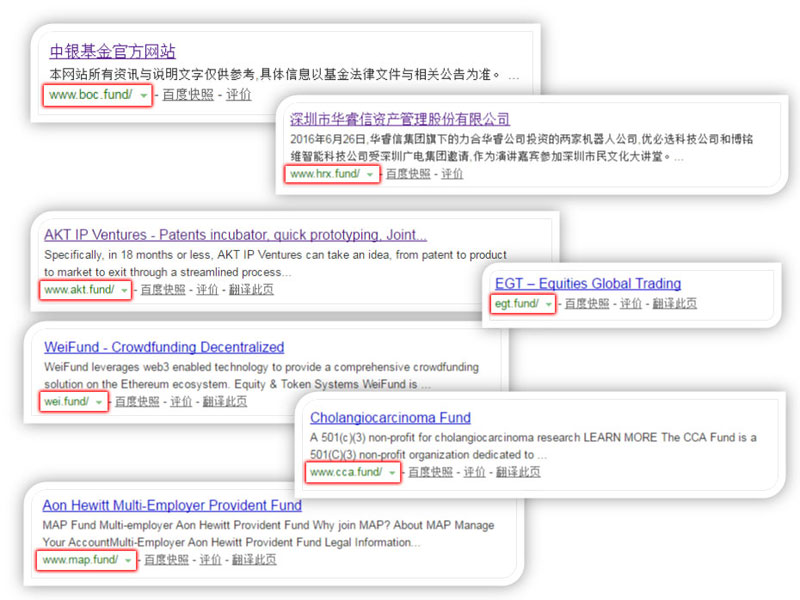Open 百度快照 for the cca.fund result

430,472
